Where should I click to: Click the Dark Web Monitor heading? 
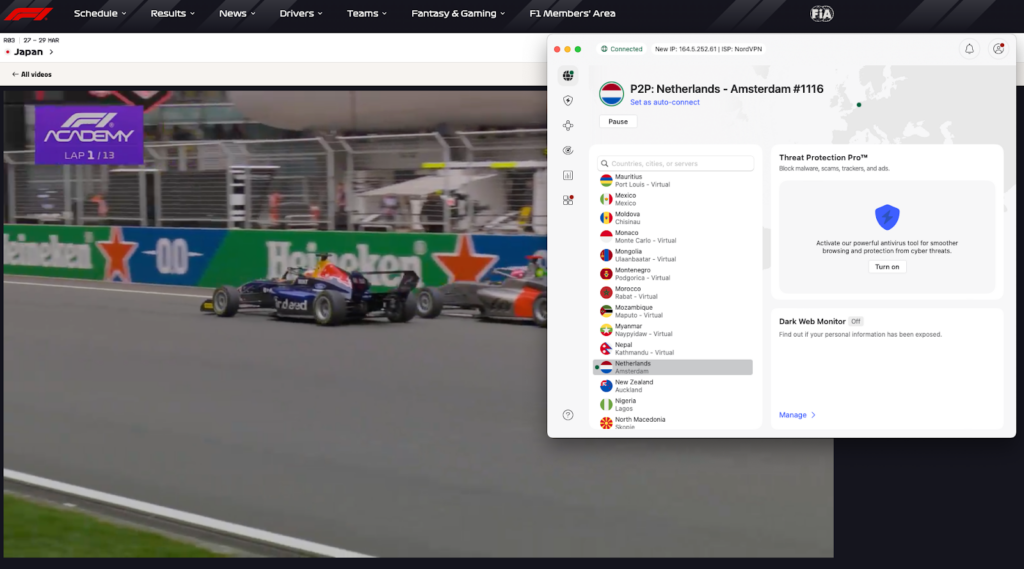(x=812, y=321)
